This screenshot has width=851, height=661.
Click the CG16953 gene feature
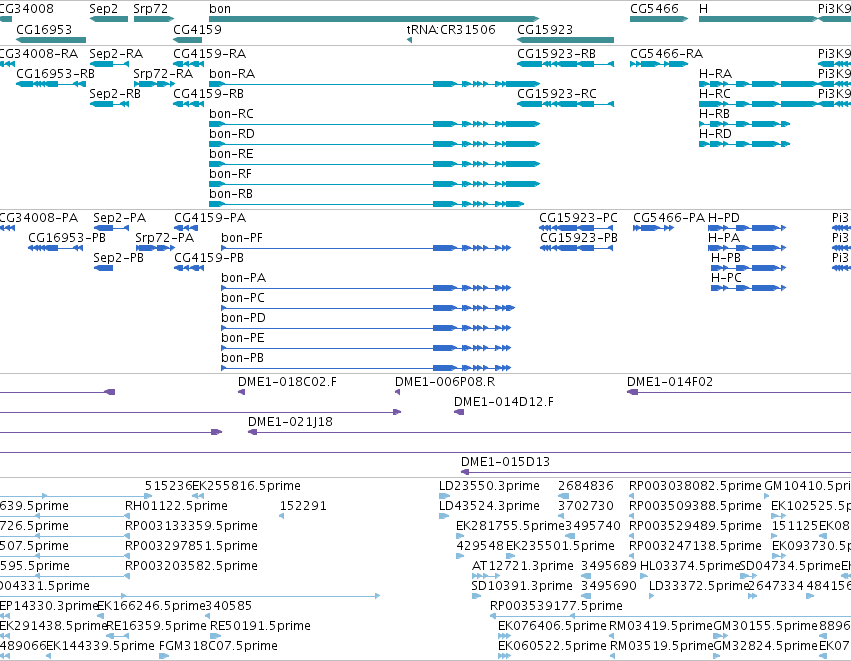(51, 40)
